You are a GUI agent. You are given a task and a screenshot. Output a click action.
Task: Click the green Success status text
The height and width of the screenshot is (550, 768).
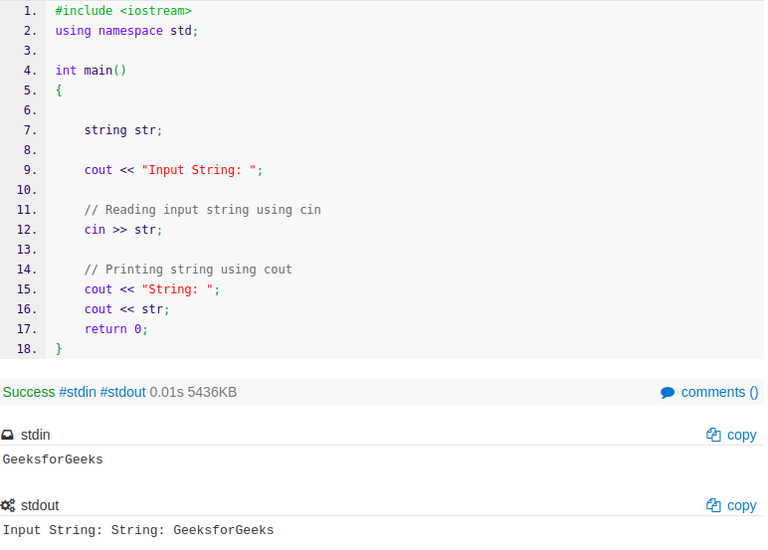point(29,392)
